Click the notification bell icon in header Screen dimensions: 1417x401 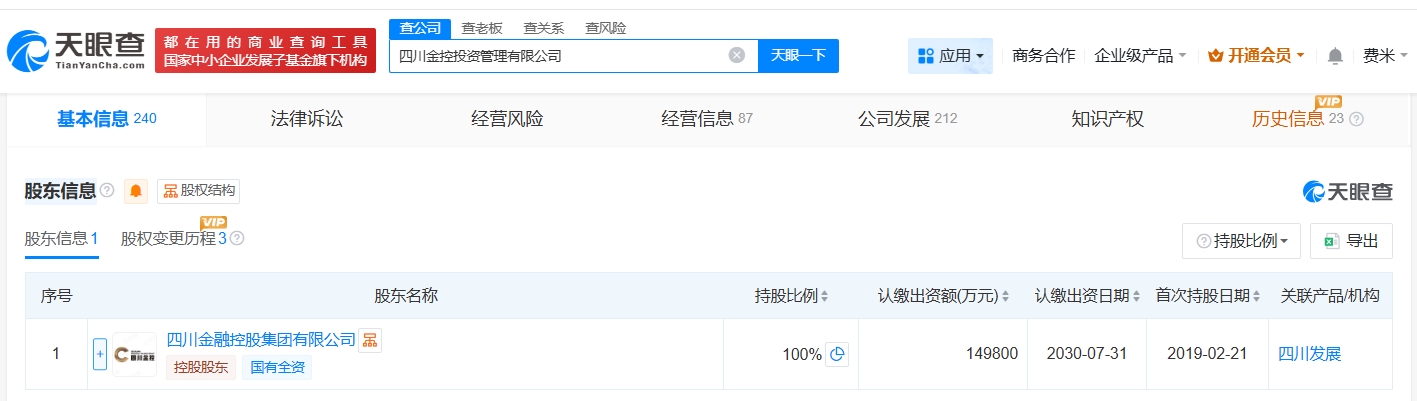coord(1335,56)
